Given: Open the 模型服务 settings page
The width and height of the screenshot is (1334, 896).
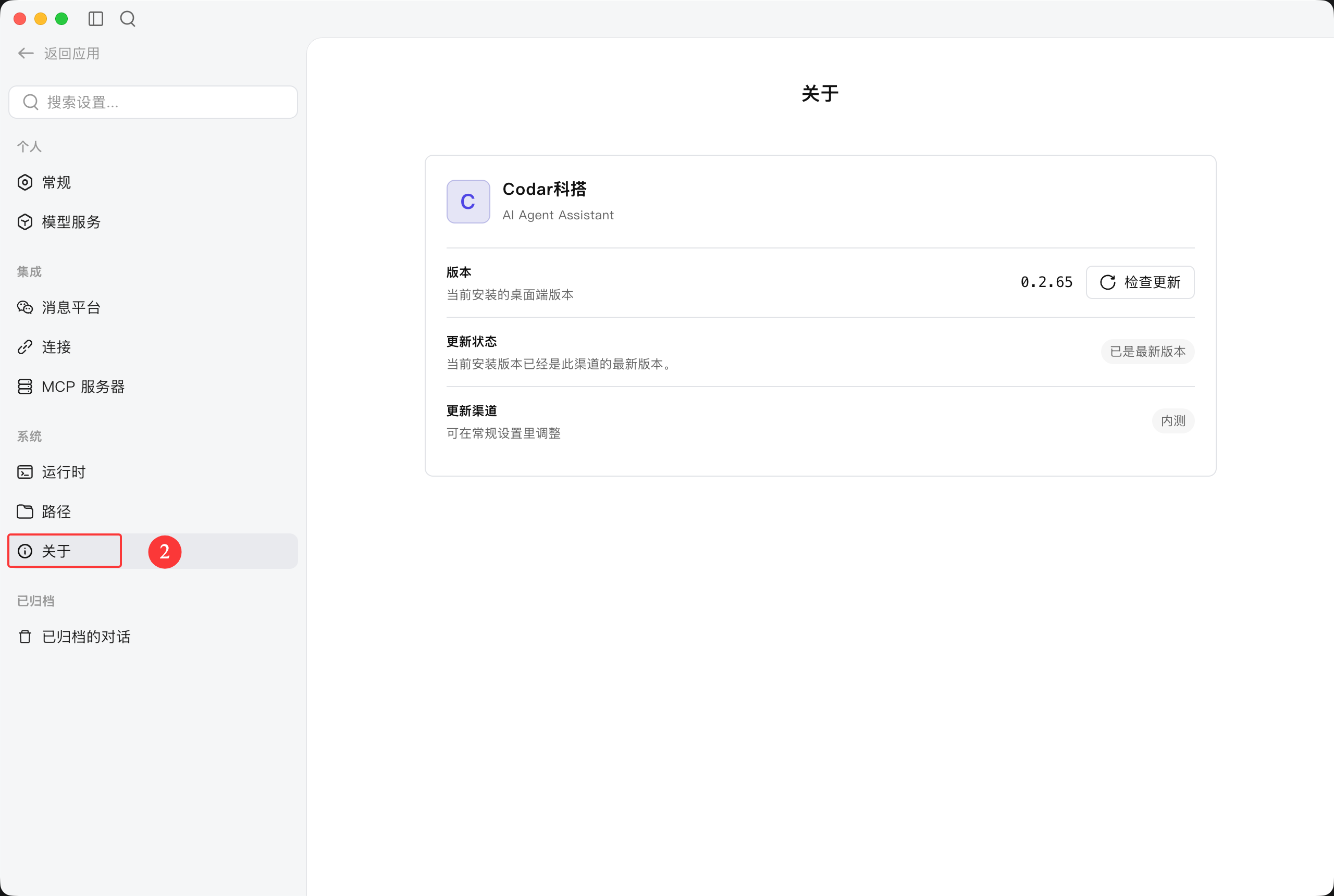Looking at the screenshot, I should point(153,222).
